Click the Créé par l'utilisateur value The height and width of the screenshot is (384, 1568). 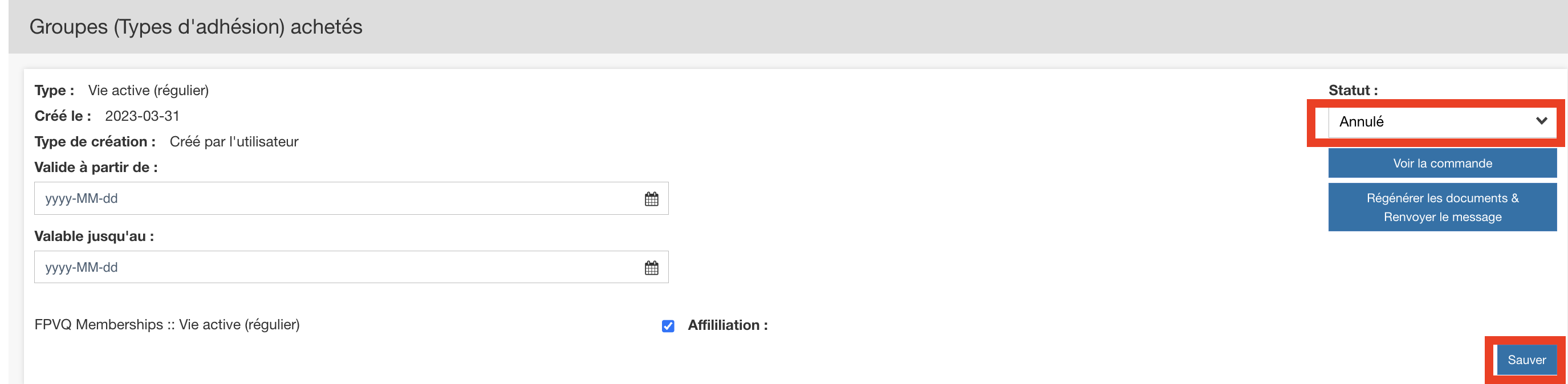click(x=234, y=142)
